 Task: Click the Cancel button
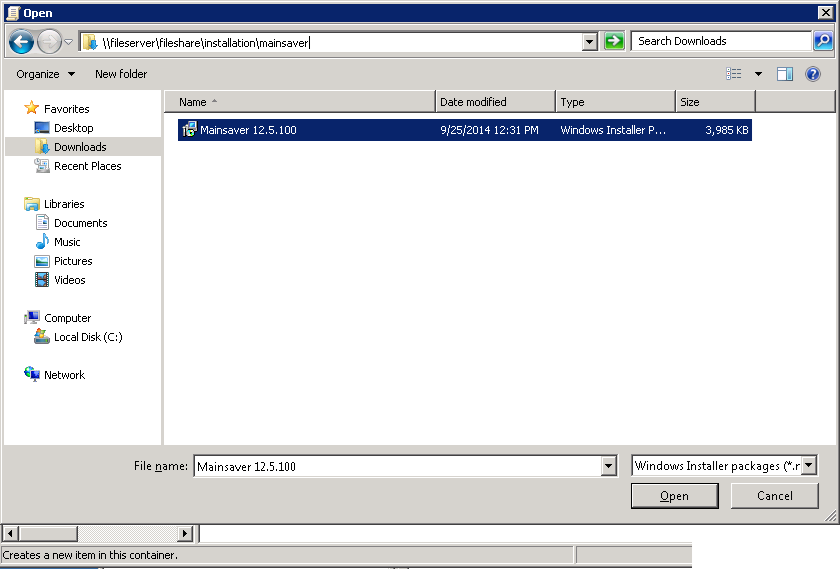pos(775,496)
